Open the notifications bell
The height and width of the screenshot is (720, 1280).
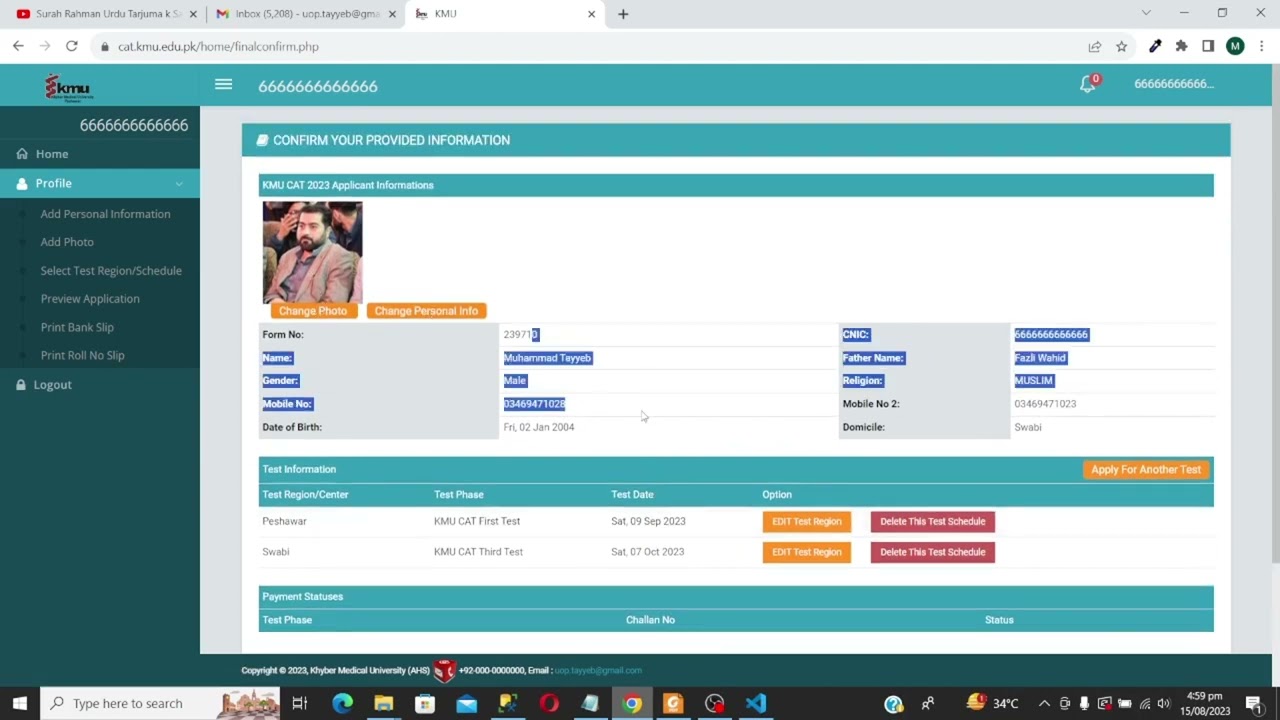tap(1088, 85)
